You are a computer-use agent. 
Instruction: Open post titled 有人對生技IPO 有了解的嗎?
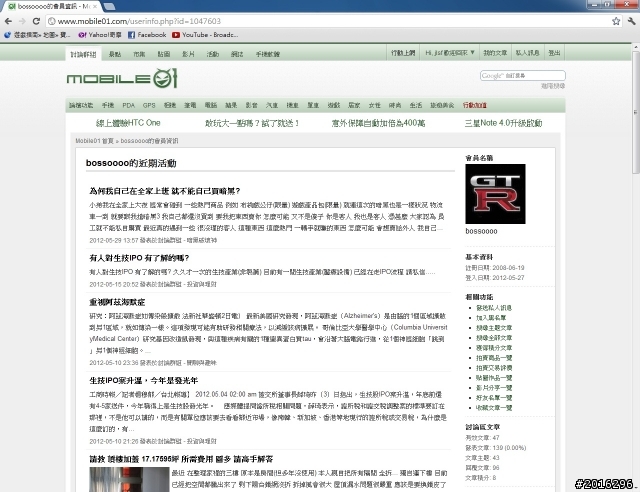point(139,258)
